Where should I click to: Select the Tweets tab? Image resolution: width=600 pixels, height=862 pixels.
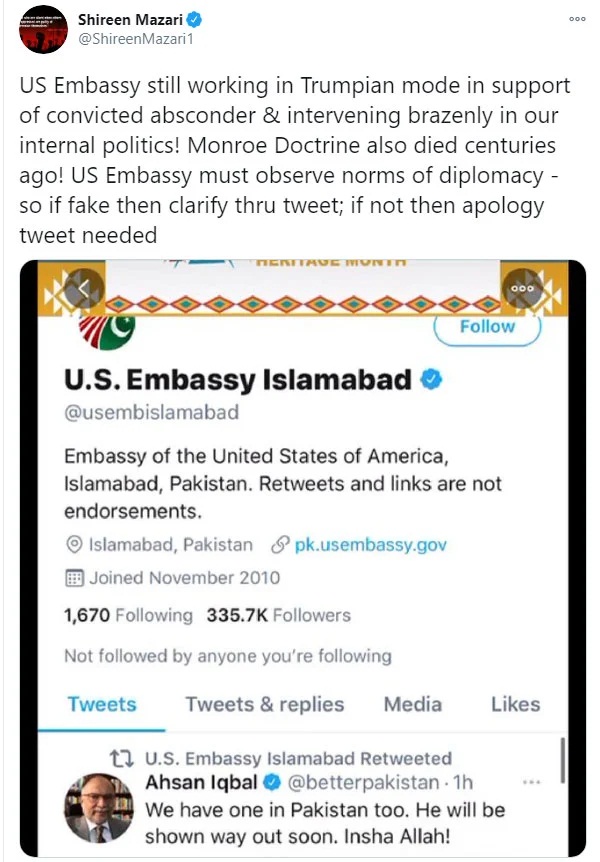tap(102, 704)
